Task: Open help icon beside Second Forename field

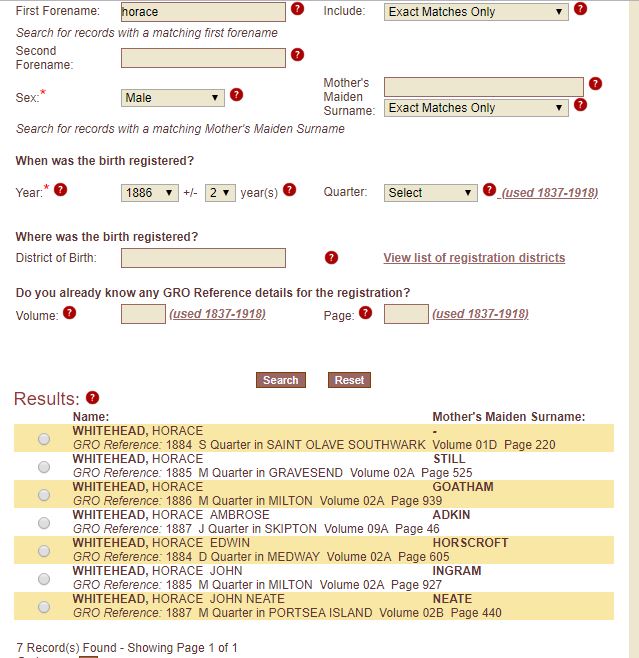Action: (297, 55)
